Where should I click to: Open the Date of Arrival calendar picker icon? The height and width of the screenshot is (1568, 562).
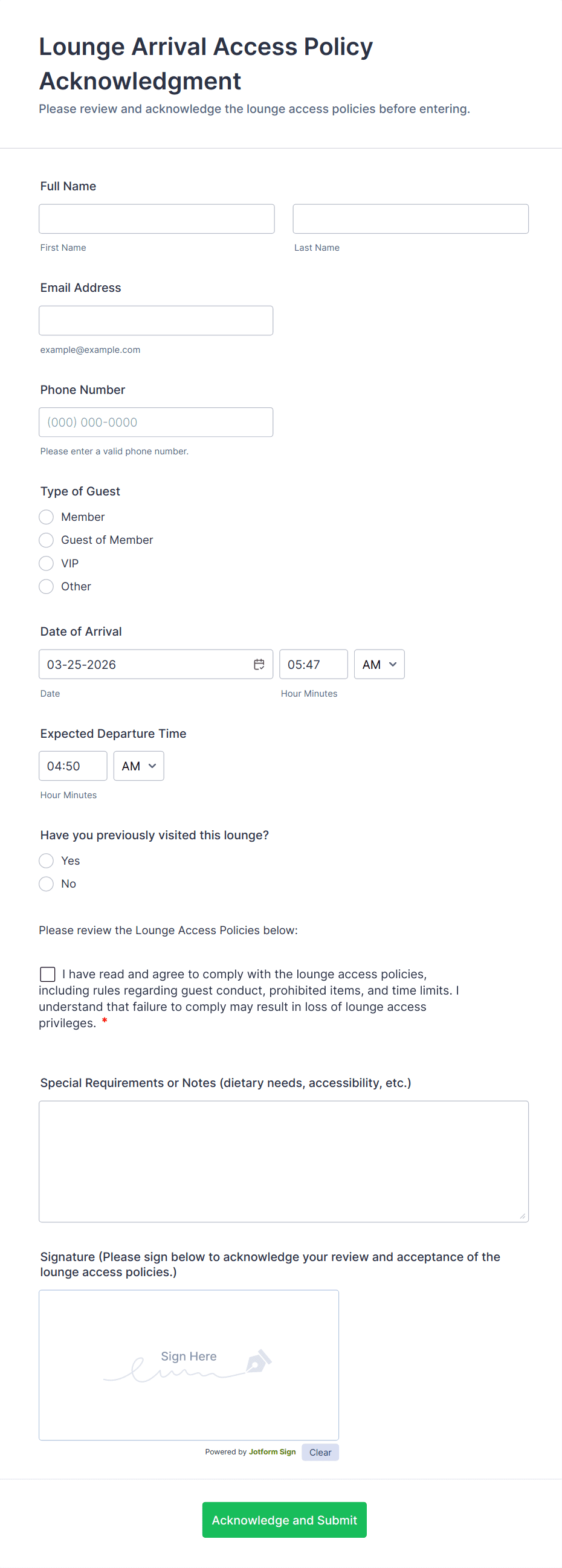(259, 664)
